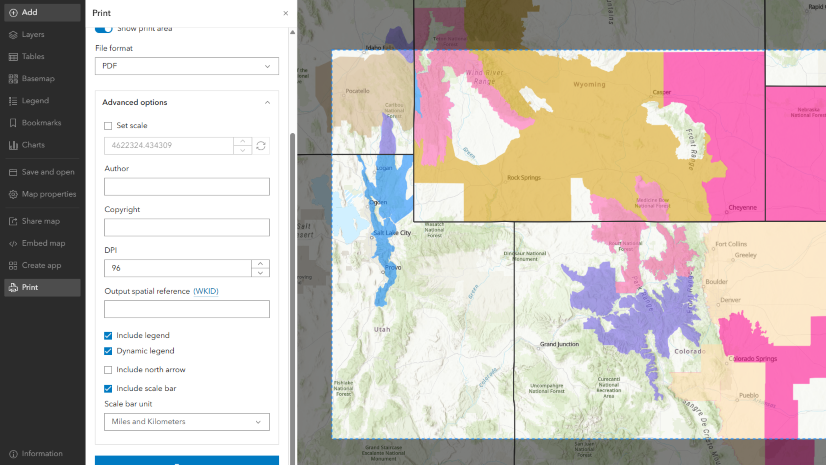
Task: Click the Save and open folder icon
Action: [13, 172]
